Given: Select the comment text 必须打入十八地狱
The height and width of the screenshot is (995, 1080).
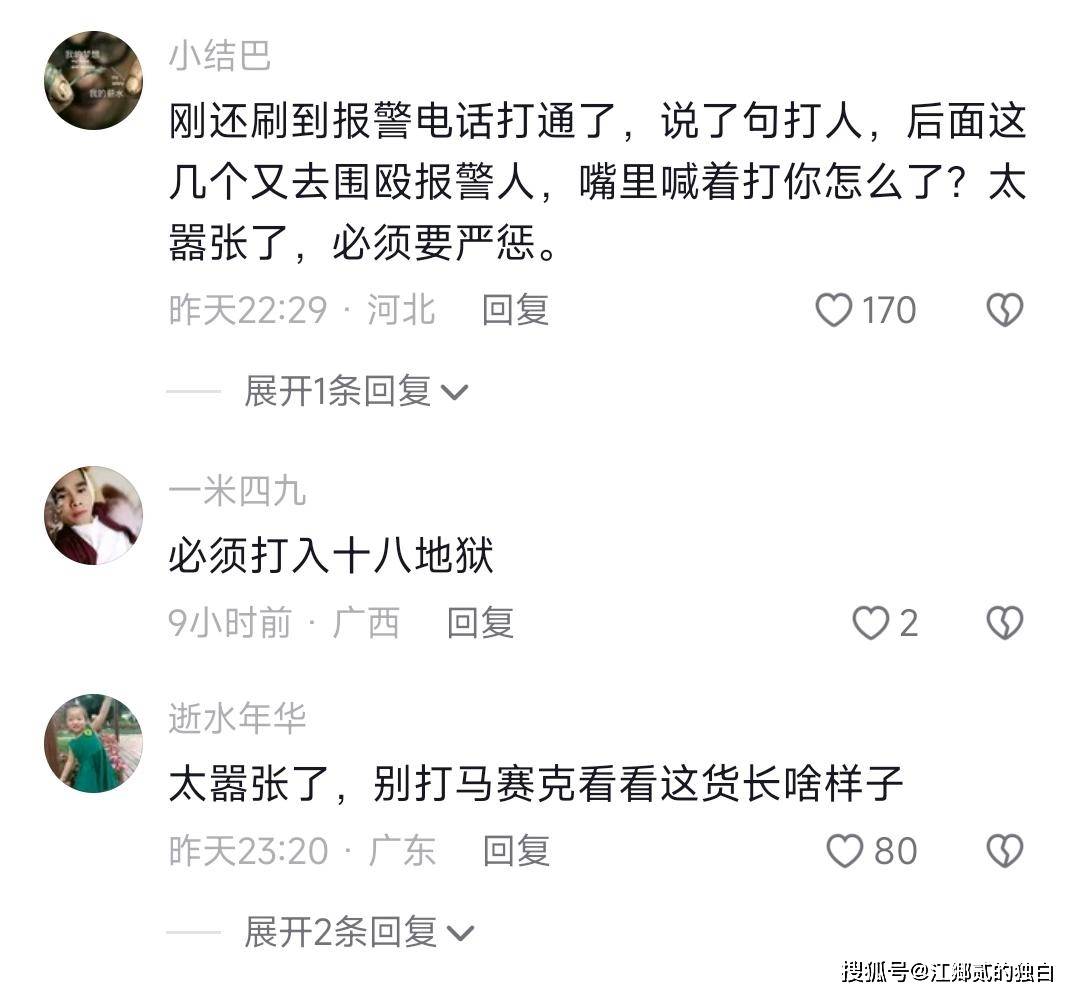Looking at the screenshot, I should coord(331,556).
